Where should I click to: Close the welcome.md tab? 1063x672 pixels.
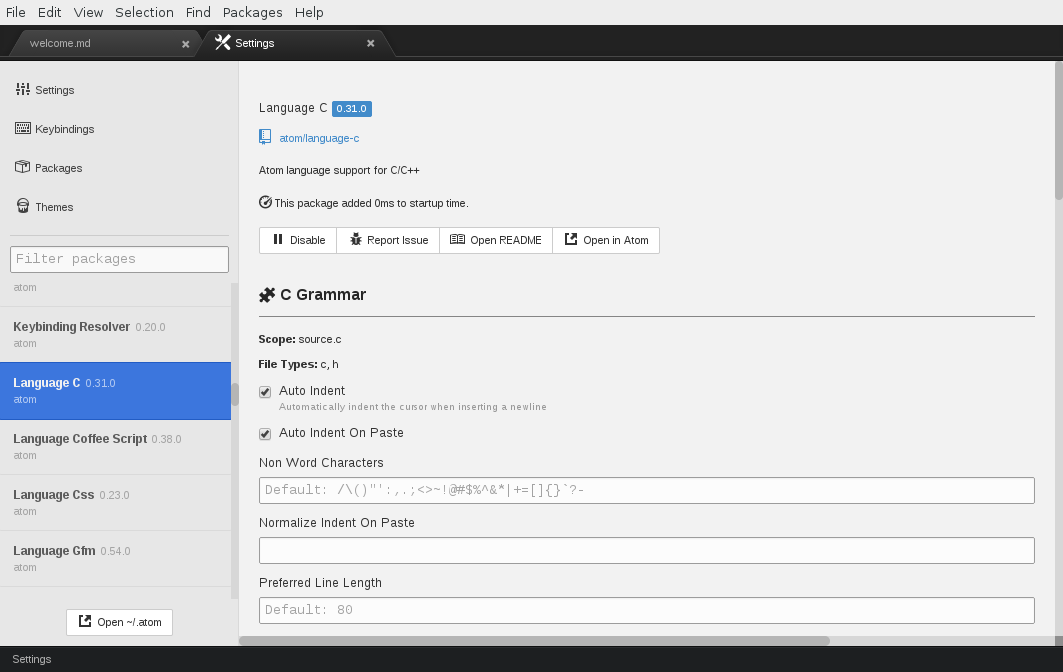[186, 44]
